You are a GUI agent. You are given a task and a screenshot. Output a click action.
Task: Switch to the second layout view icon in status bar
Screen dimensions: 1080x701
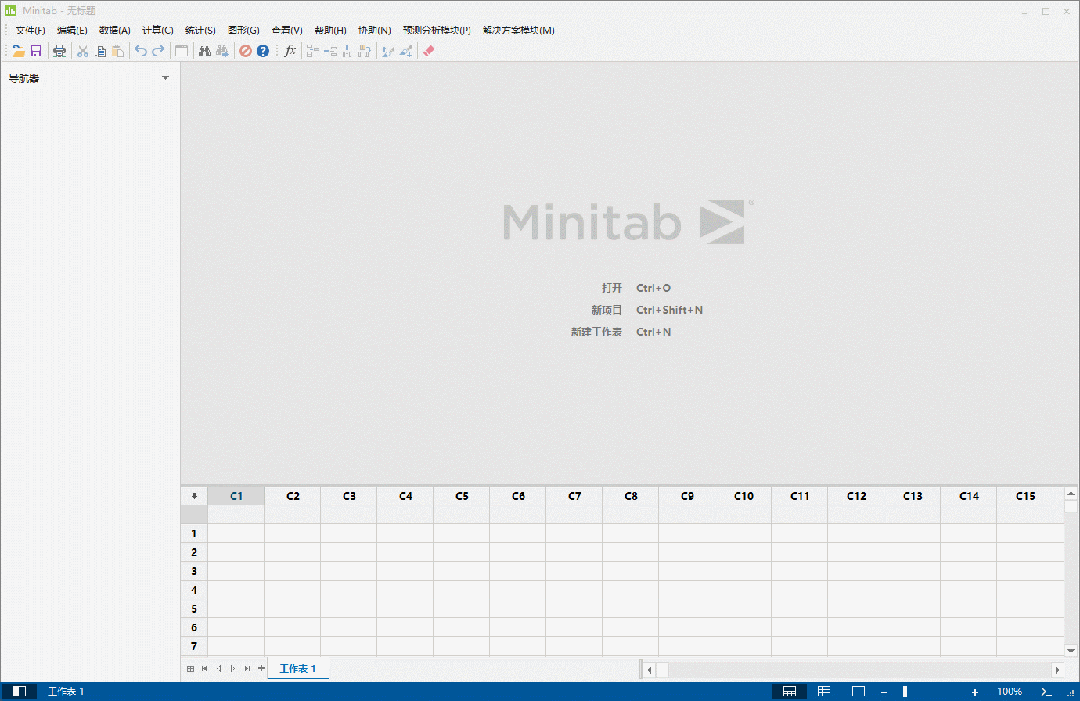(x=824, y=691)
